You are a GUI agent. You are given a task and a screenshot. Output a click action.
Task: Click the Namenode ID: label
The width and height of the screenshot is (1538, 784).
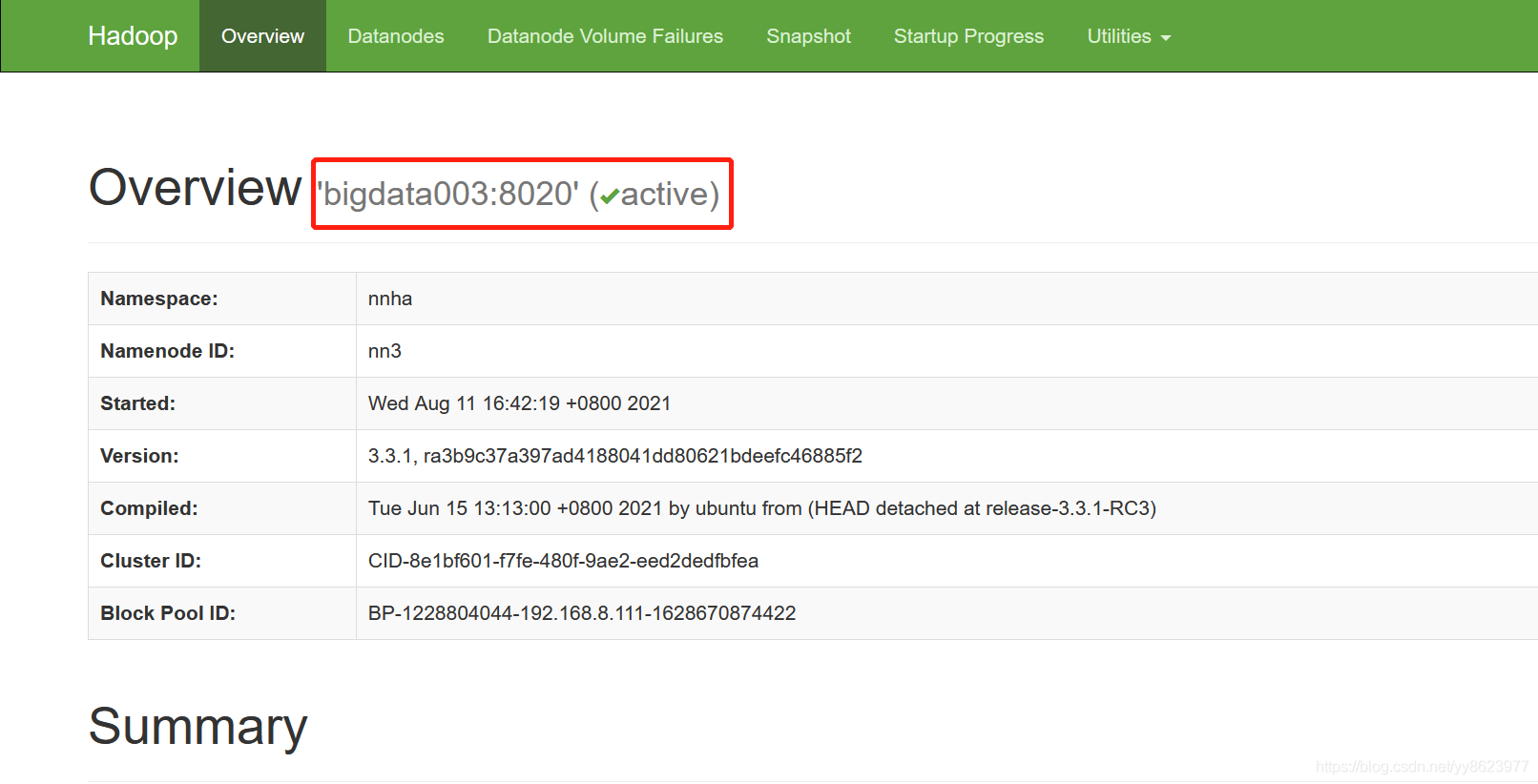click(167, 351)
